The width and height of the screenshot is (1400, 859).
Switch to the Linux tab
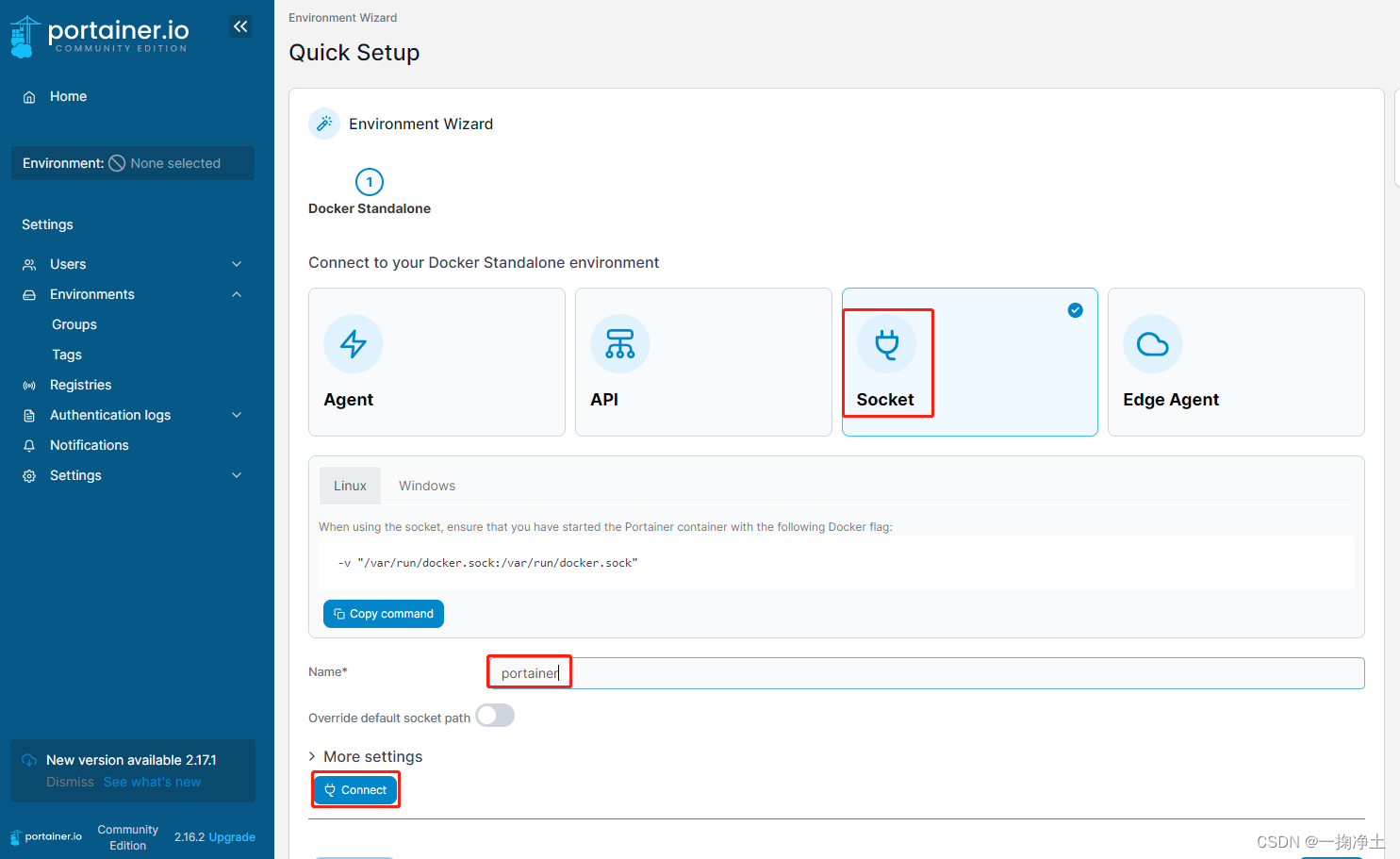pyautogui.click(x=350, y=486)
